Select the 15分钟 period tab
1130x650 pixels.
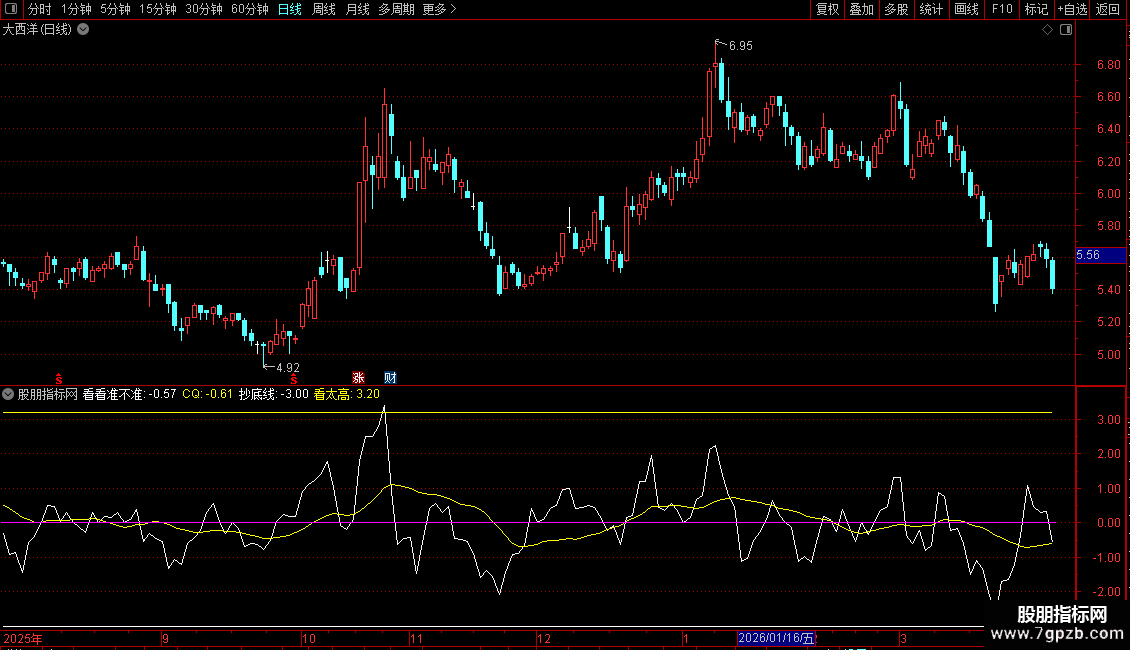coord(158,9)
